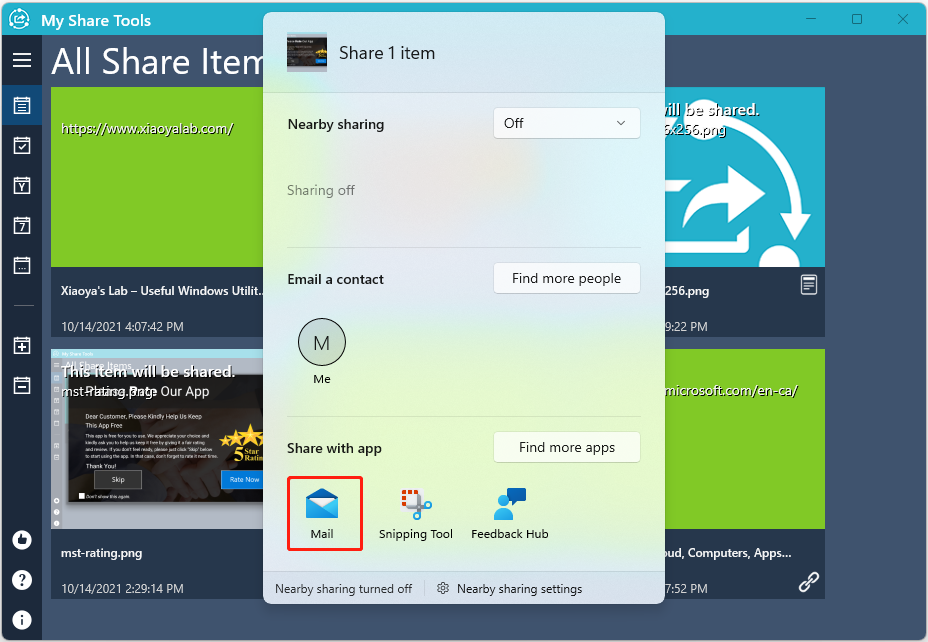Share with Snipping Tool
Viewport: 928px width, 642px height.
[x=416, y=513]
